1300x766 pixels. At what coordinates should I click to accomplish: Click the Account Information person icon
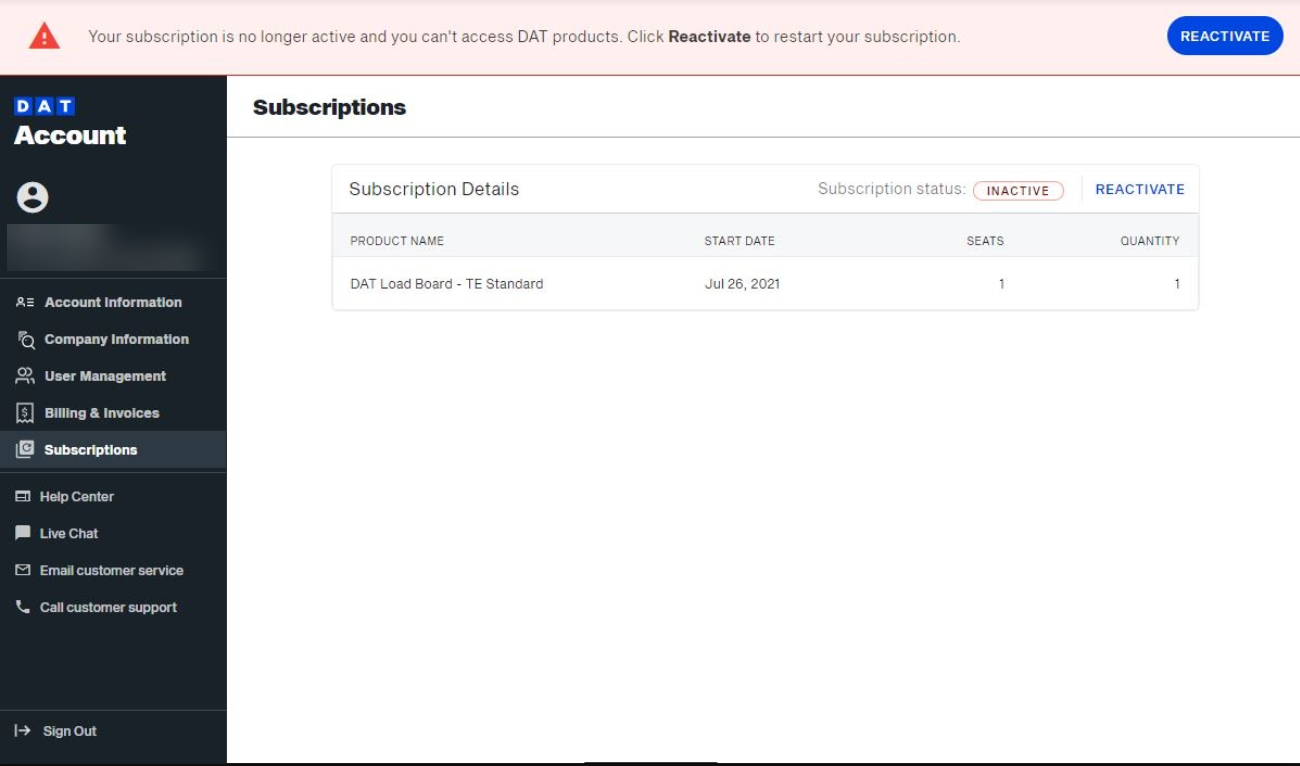(24, 301)
